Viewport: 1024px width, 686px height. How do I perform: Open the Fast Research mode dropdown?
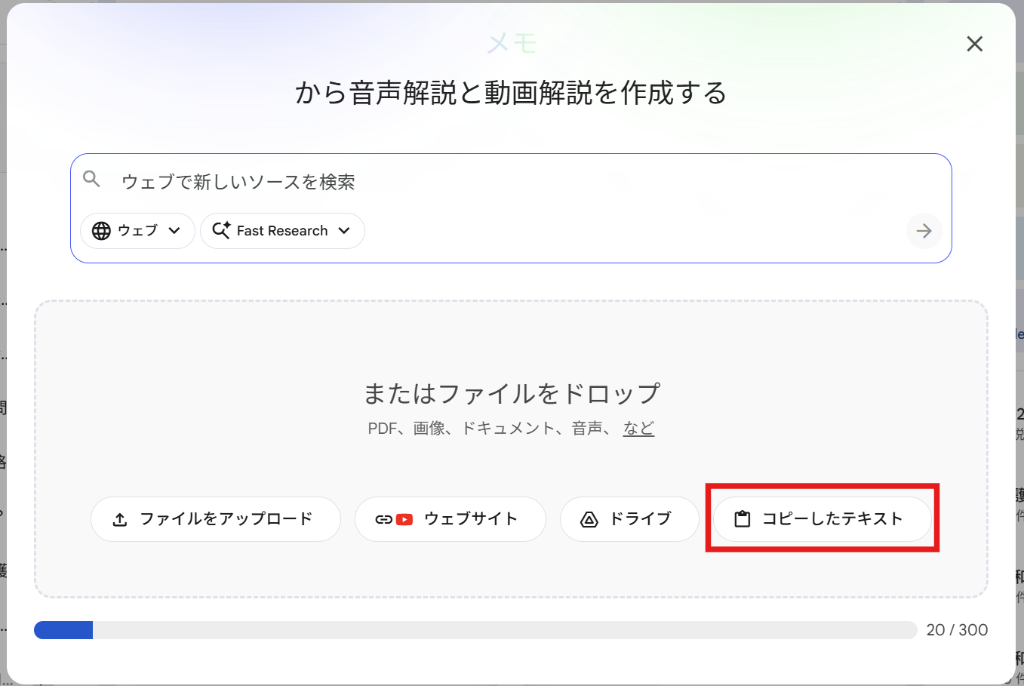click(282, 231)
